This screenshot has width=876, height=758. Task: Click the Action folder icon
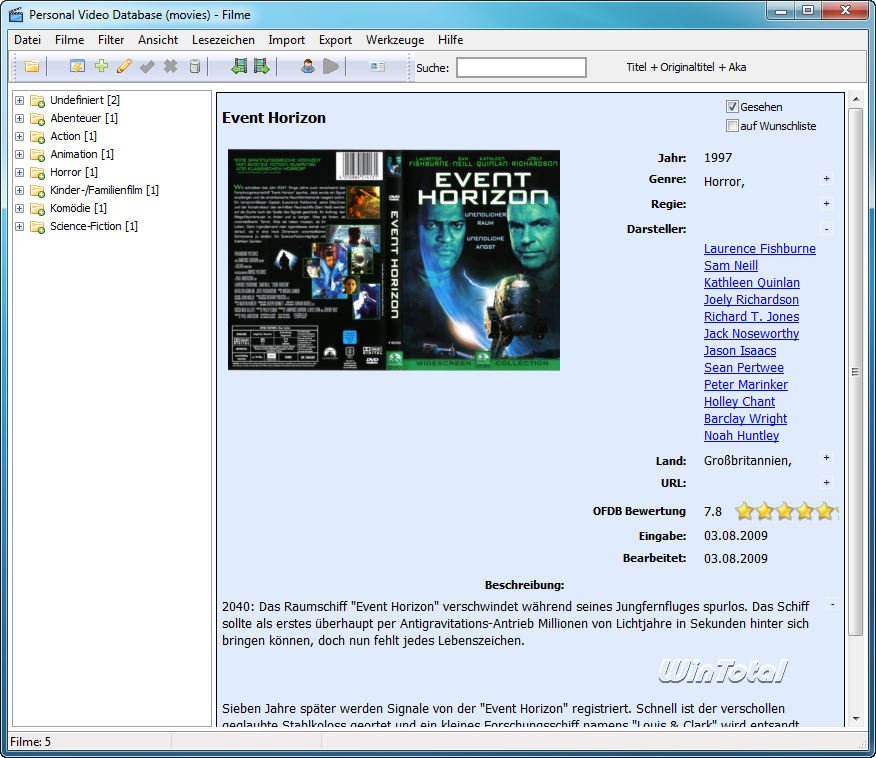[x=37, y=136]
